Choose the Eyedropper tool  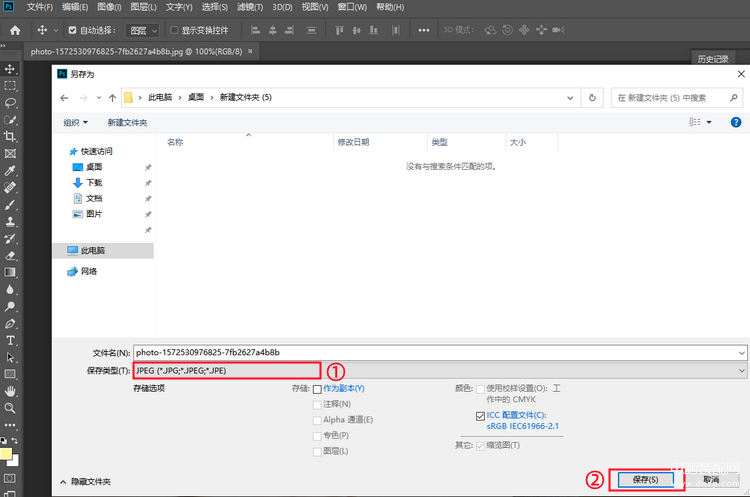pos(10,171)
